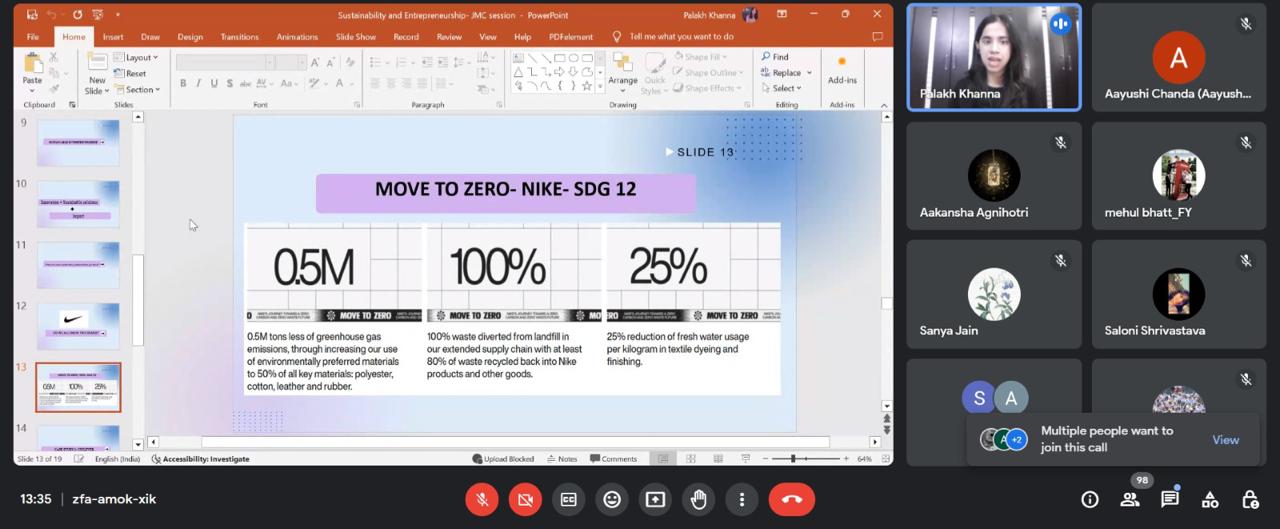The image size is (1280, 529).
Task: Click Upload Blocked status bar item
Action: tap(503, 459)
